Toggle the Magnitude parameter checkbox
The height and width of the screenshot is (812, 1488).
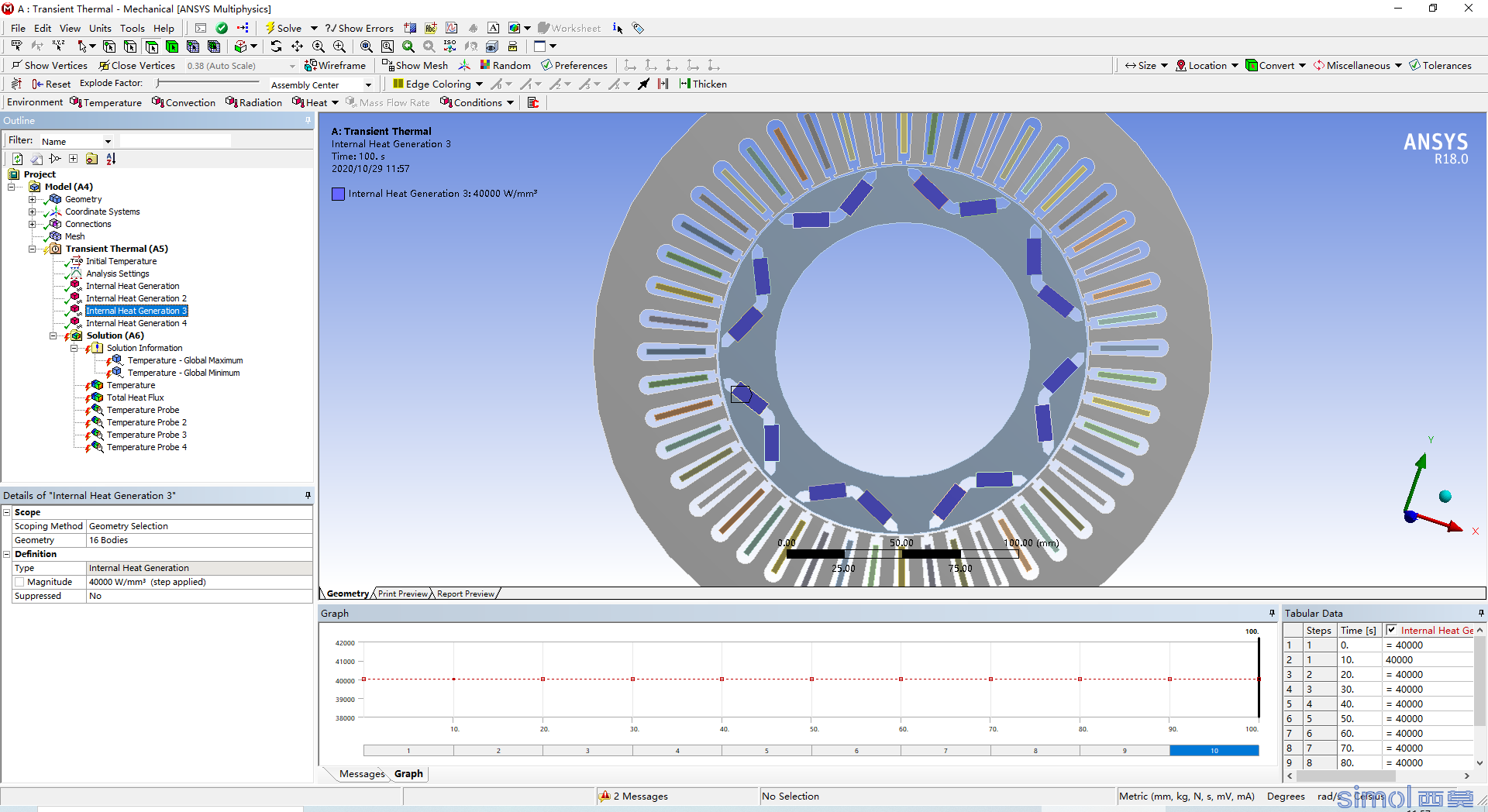click(19, 582)
